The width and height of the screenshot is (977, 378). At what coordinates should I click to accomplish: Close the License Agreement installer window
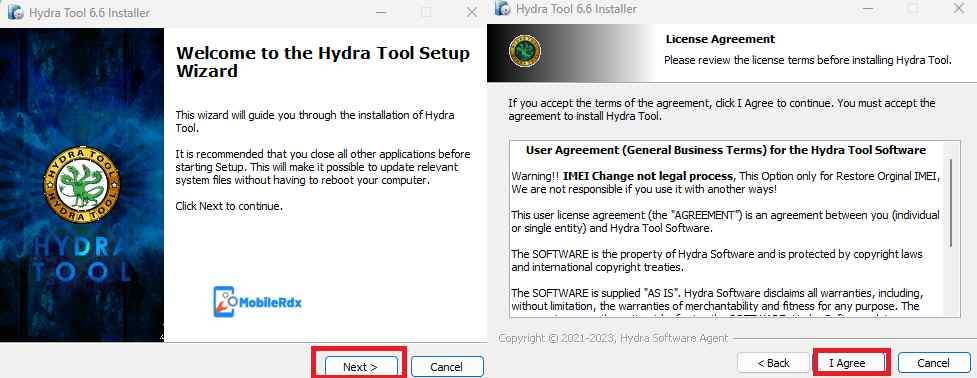tap(959, 9)
